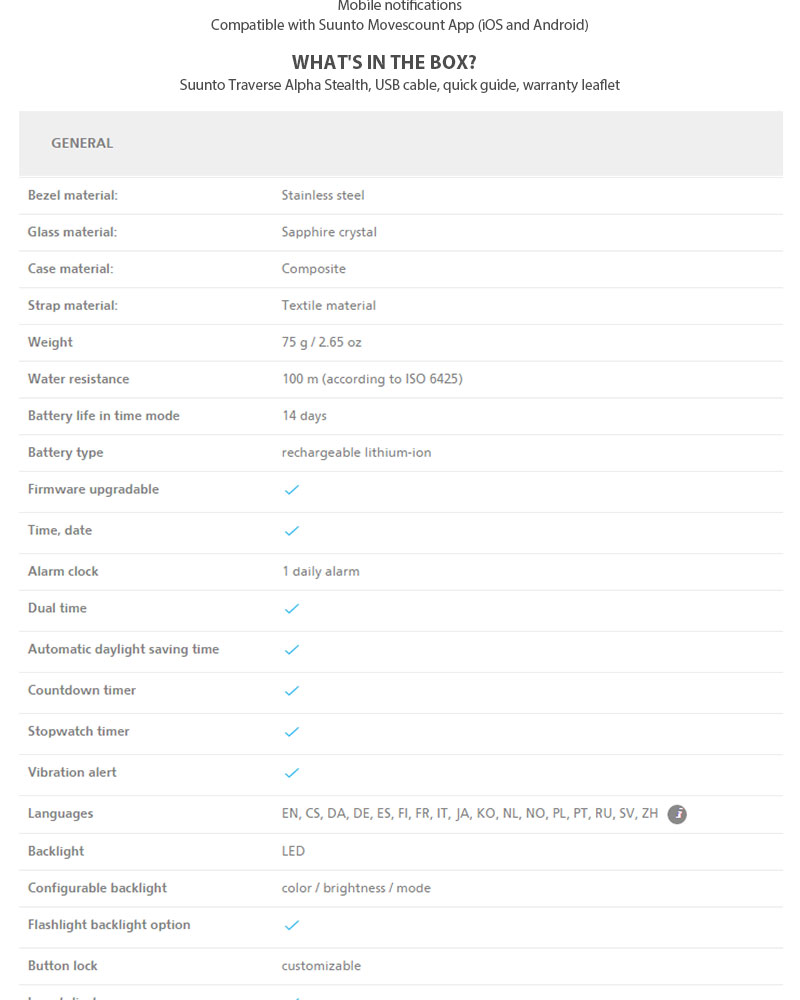The image size is (800, 1000).
Task: Click the Configurable backlight row label
Action: [97, 888]
